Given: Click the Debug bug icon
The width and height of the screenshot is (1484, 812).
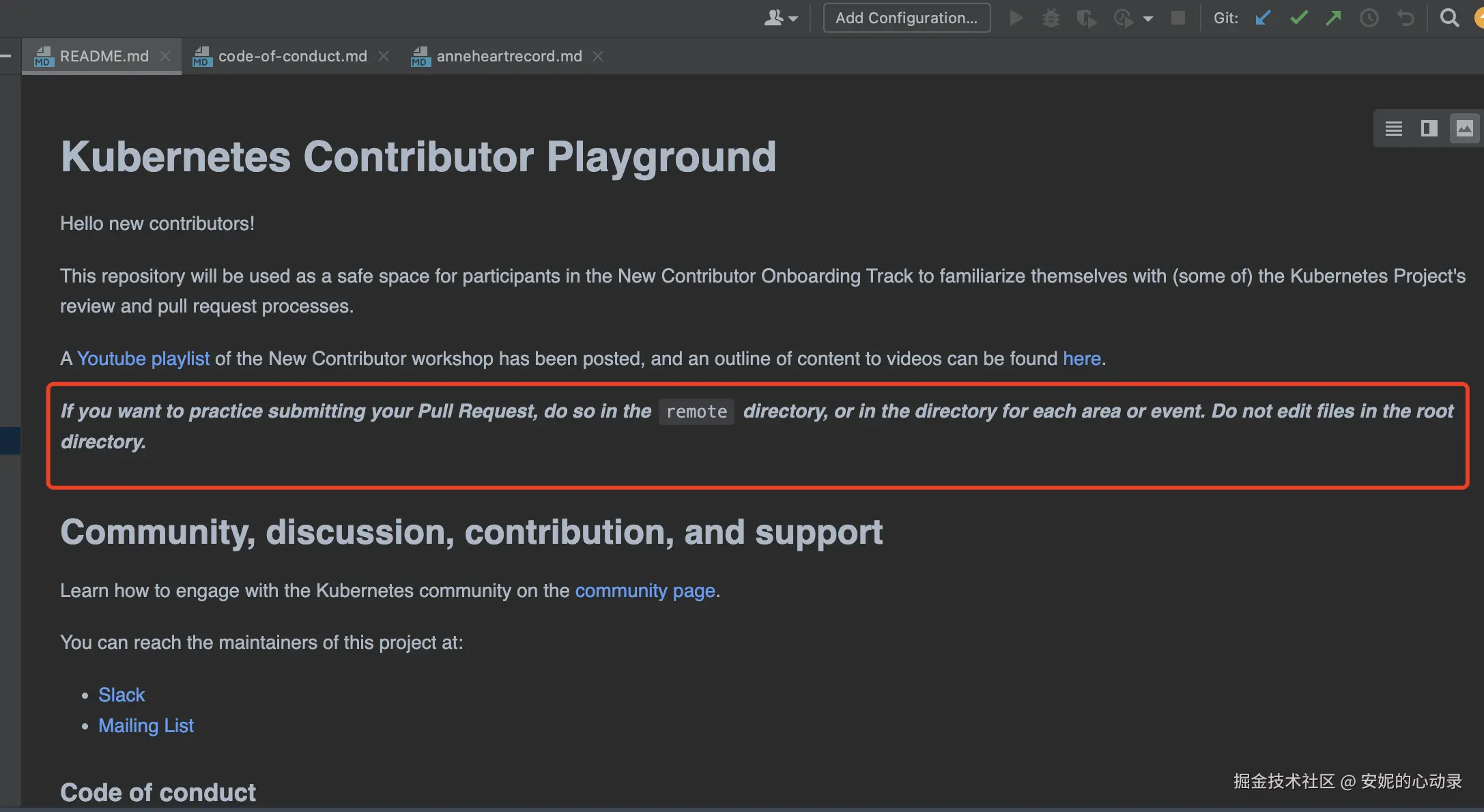Looking at the screenshot, I should (x=1051, y=18).
